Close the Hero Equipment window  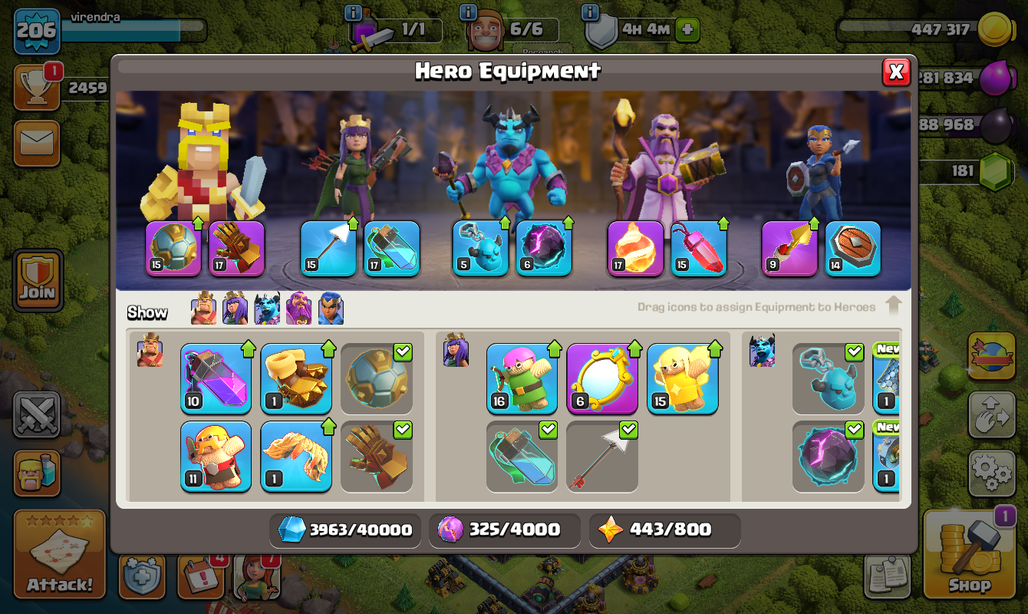pos(896,72)
